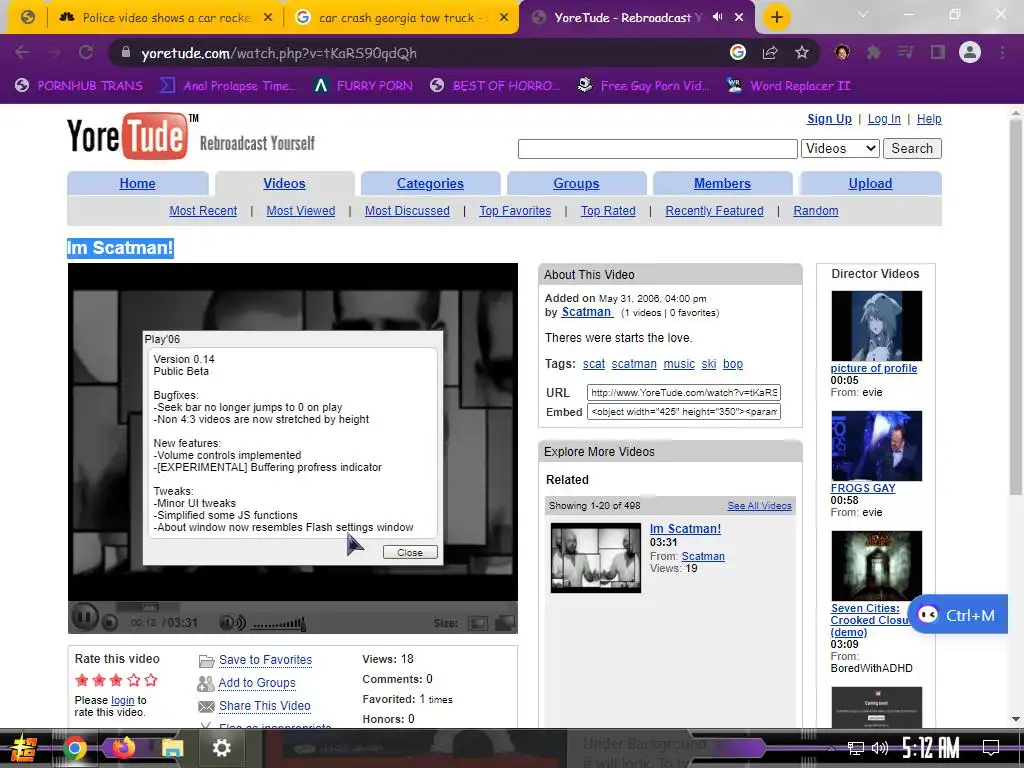Click the scat tag link
The width and height of the screenshot is (1024, 768).
coord(594,364)
